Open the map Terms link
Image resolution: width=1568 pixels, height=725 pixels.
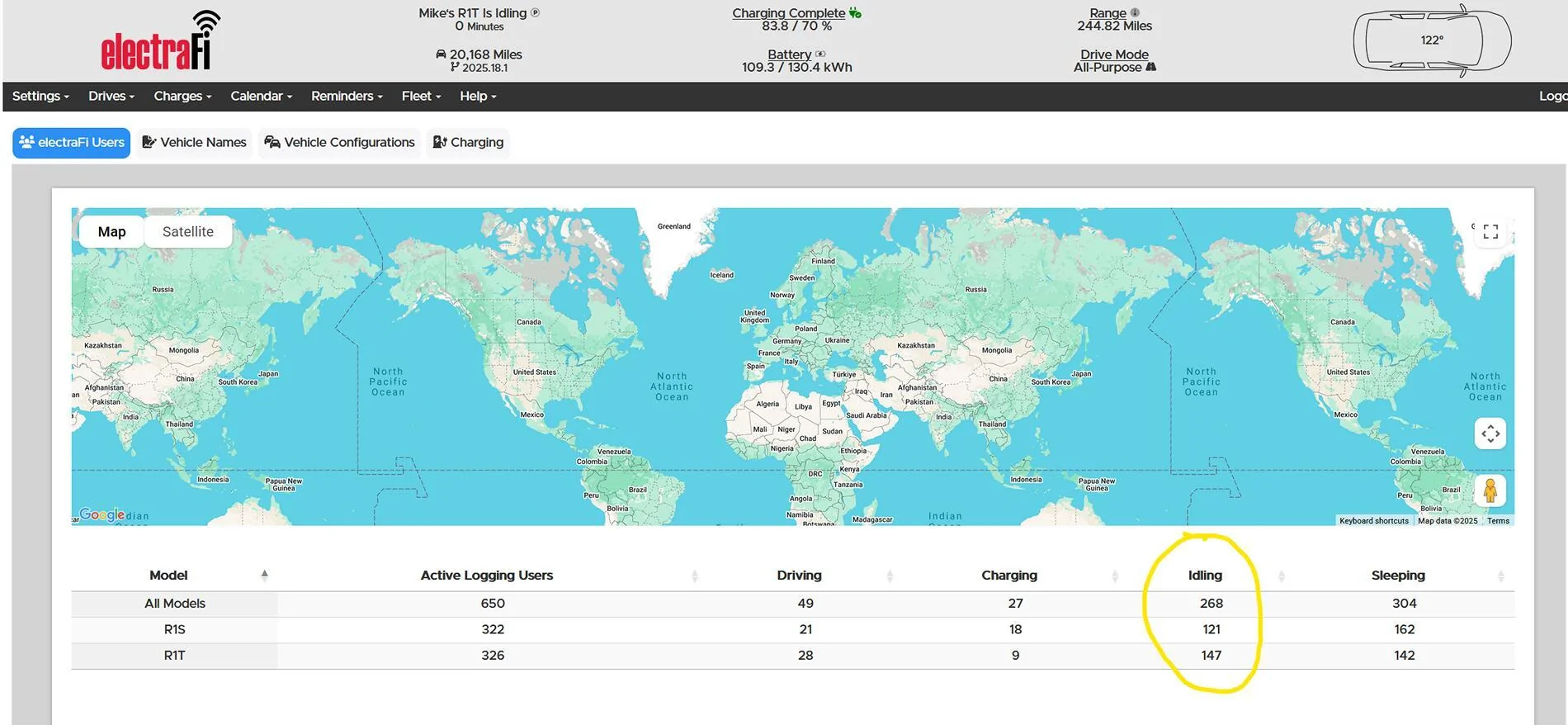(1498, 521)
